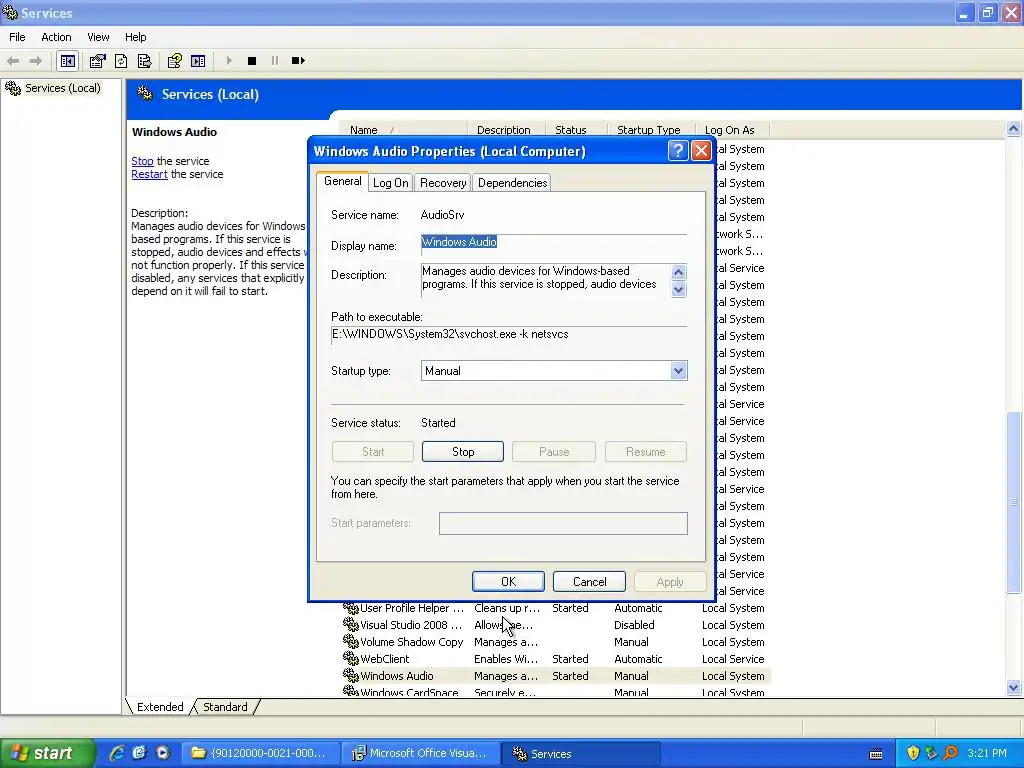Image resolution: width=1024 pixels, height=768 pixels.
Task: Switch to Microsoft Office Visual taskbar button
Action: 421,753
